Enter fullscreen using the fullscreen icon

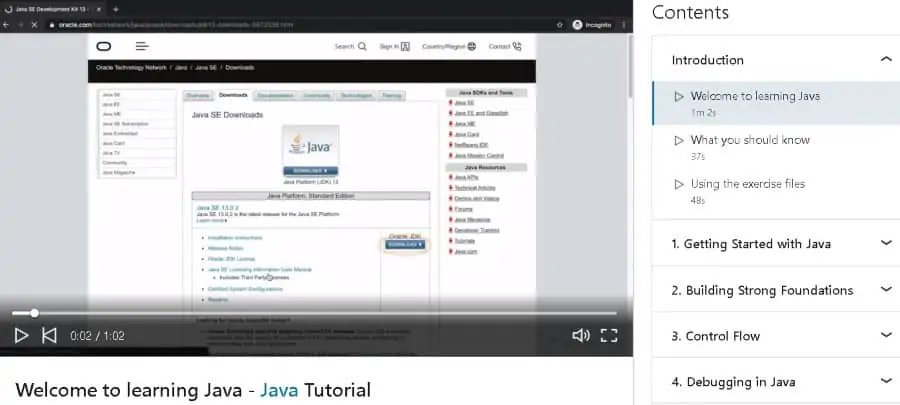tap(609, 336)
